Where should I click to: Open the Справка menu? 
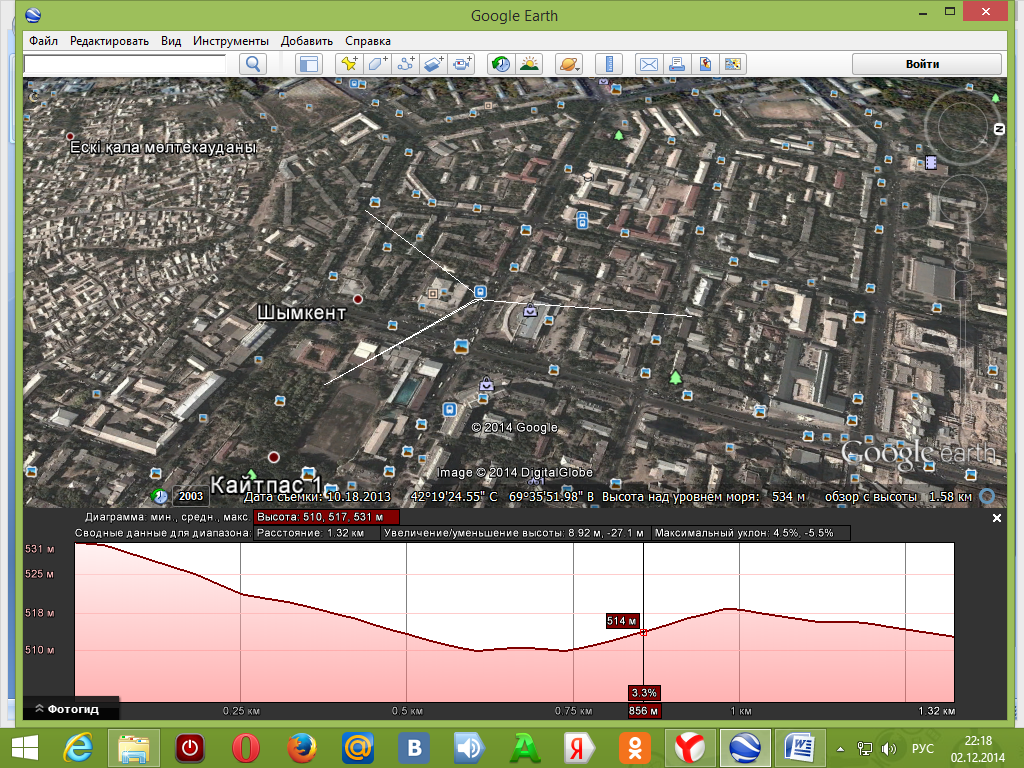(368, 40)
